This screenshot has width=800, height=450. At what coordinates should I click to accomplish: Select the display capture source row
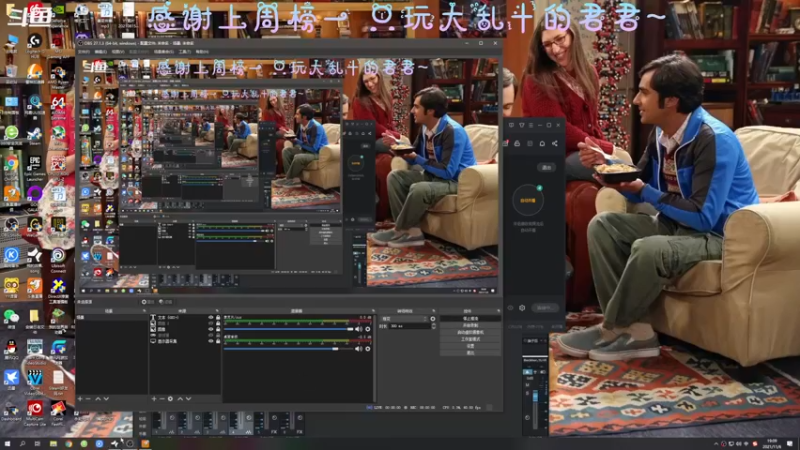[x=185, y=341]
